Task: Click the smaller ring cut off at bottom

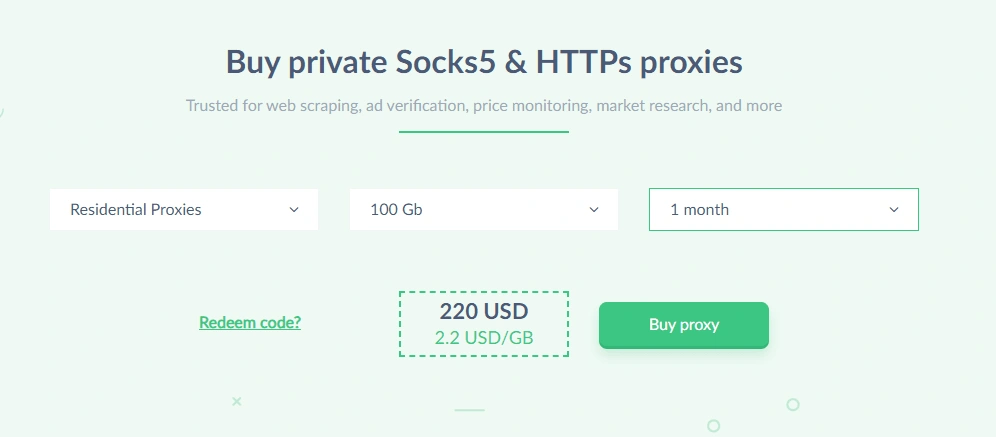Action: (713, 426)
